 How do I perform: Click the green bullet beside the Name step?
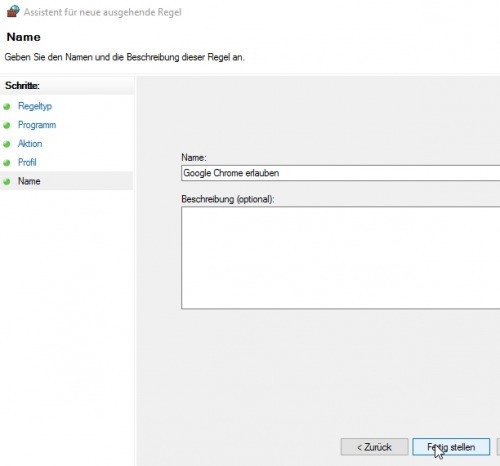(7, 182)
